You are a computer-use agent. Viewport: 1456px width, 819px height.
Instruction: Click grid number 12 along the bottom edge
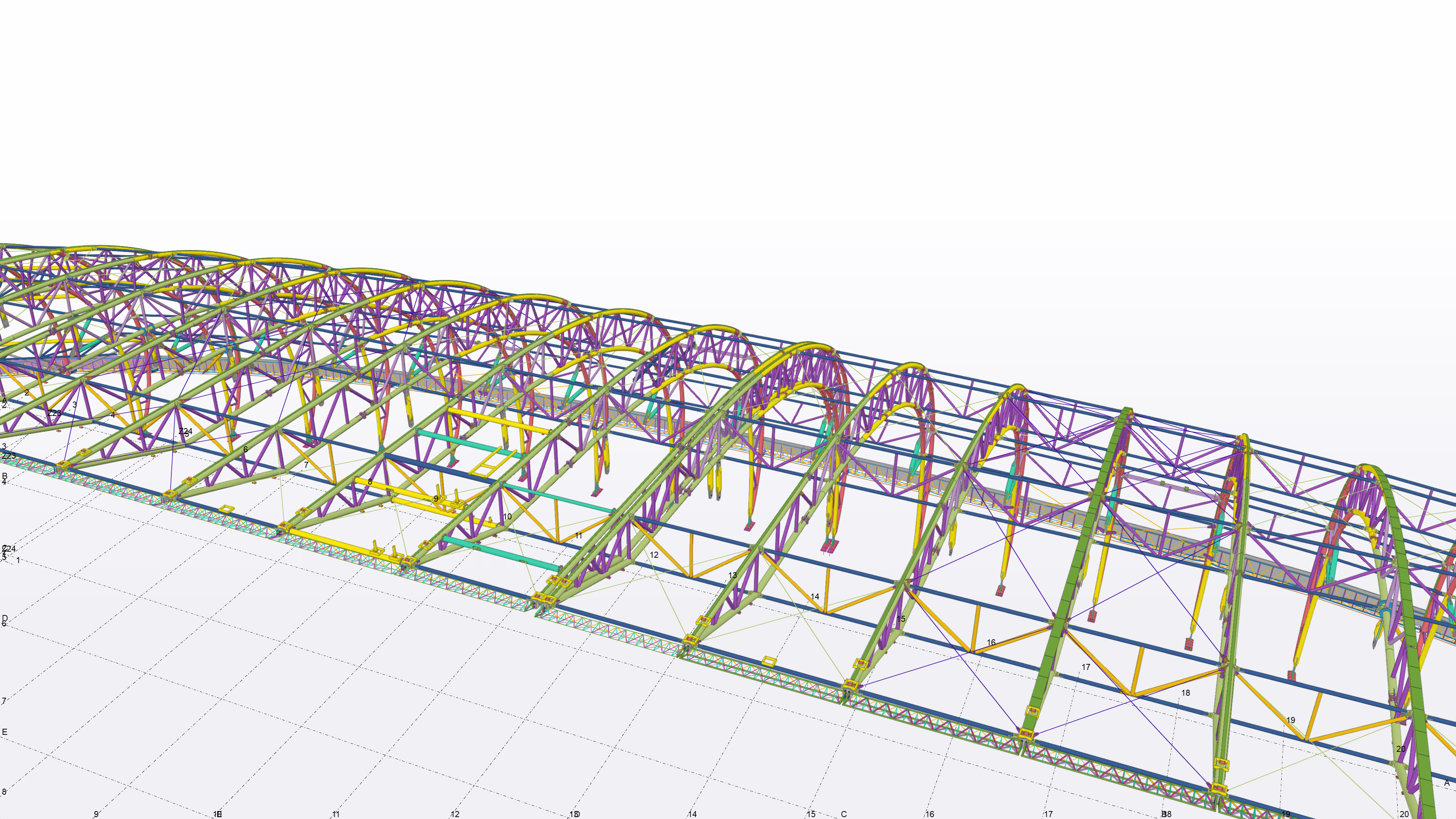tap(455, 814)
